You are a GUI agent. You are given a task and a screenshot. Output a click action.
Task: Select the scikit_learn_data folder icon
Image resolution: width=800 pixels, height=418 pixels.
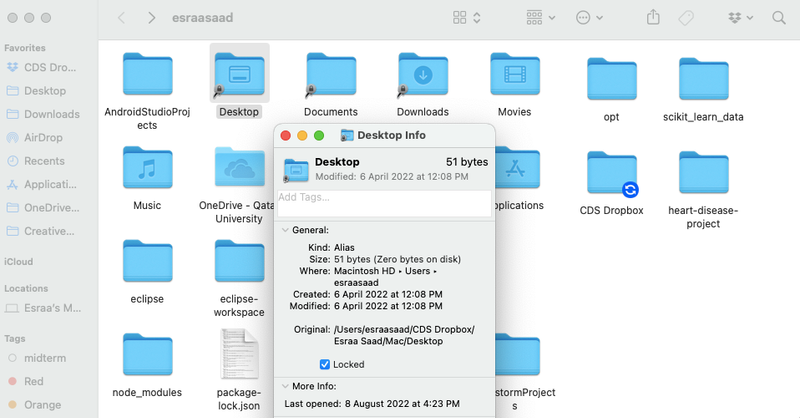coord(704,79)
